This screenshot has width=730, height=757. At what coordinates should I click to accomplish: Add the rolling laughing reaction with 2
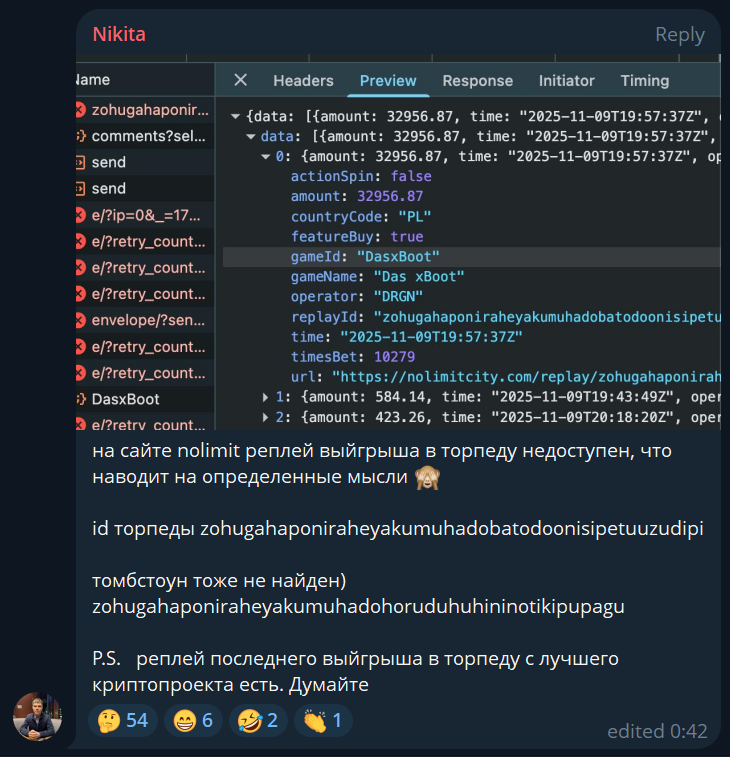click(258, 720)
